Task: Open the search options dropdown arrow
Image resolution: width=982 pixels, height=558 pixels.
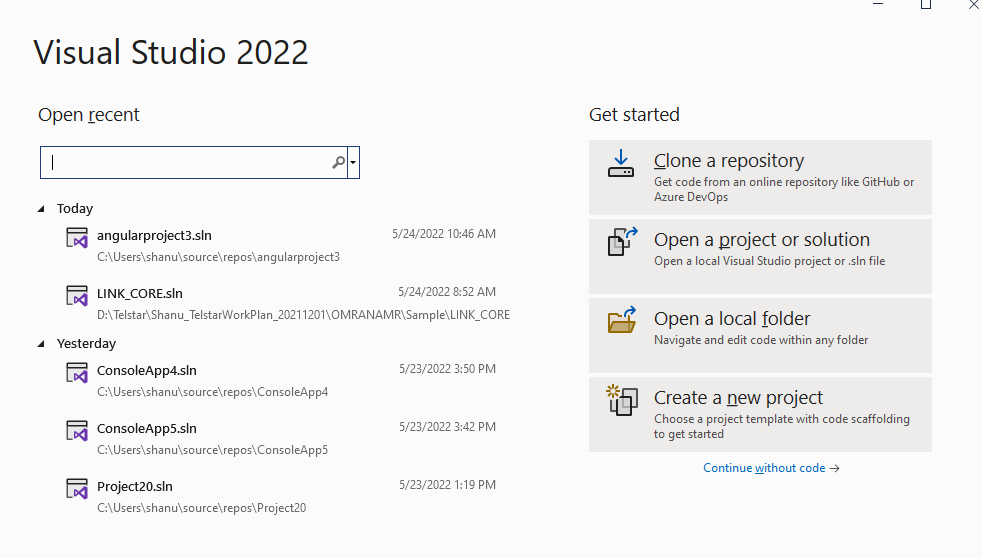Action: [353, 163]
